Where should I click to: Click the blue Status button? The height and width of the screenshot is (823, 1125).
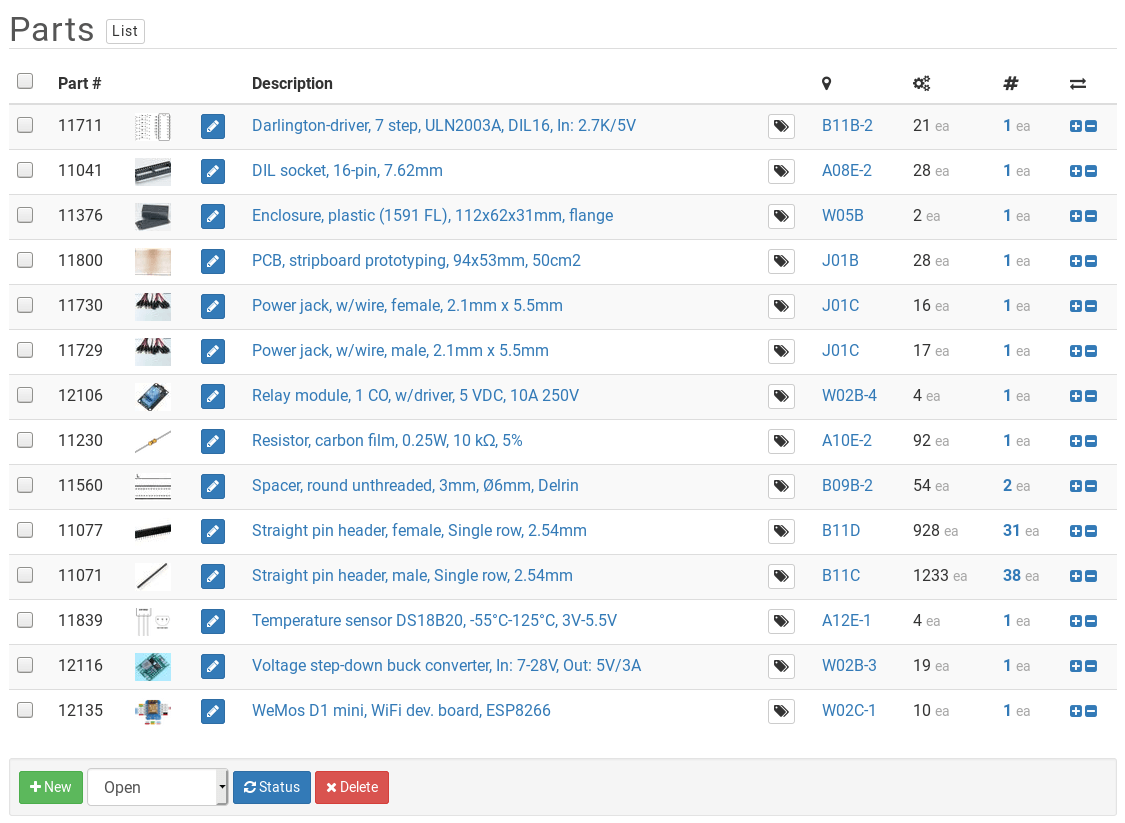click(x=272, y=787)
